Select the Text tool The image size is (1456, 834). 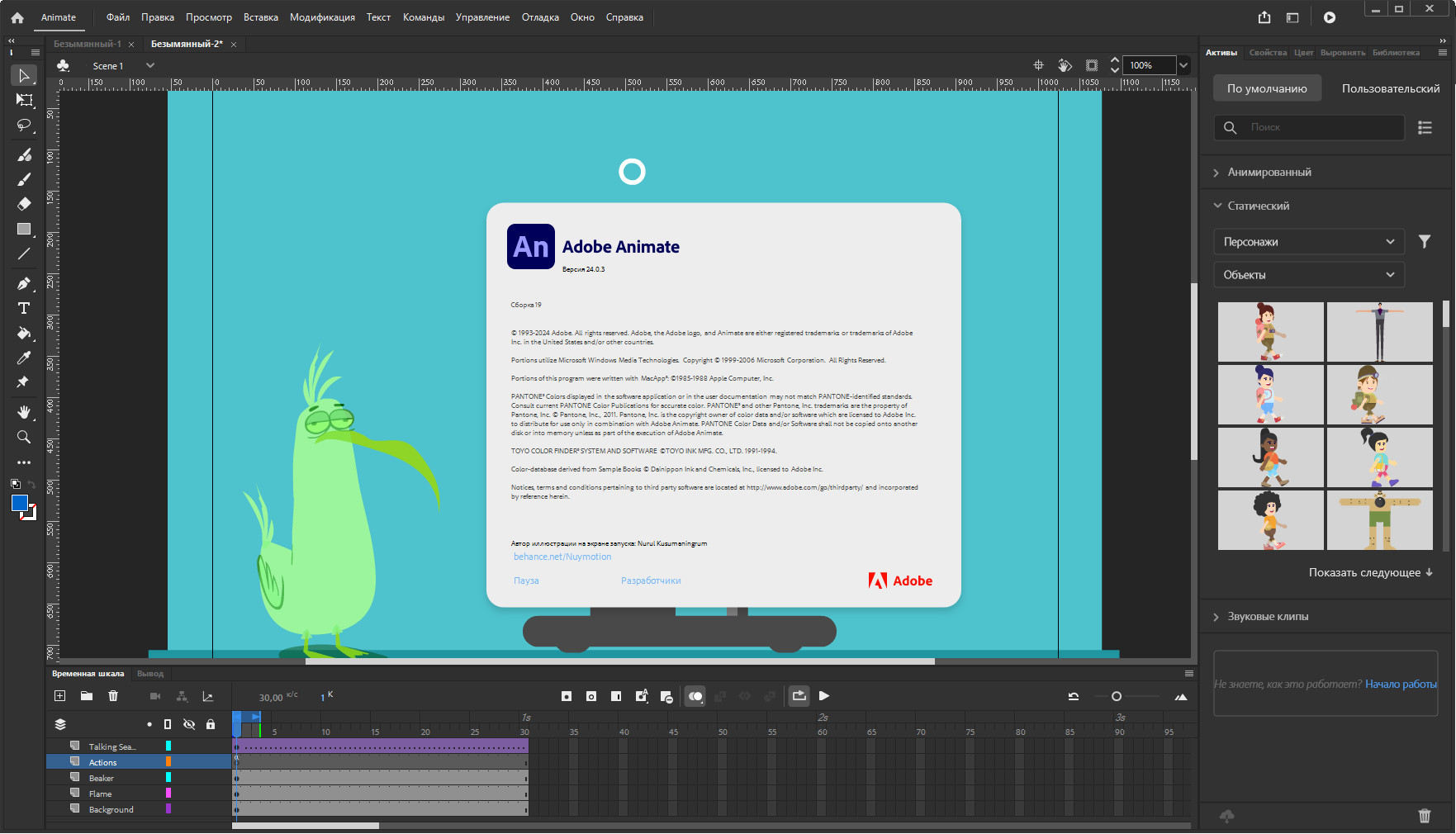[24, 308]
